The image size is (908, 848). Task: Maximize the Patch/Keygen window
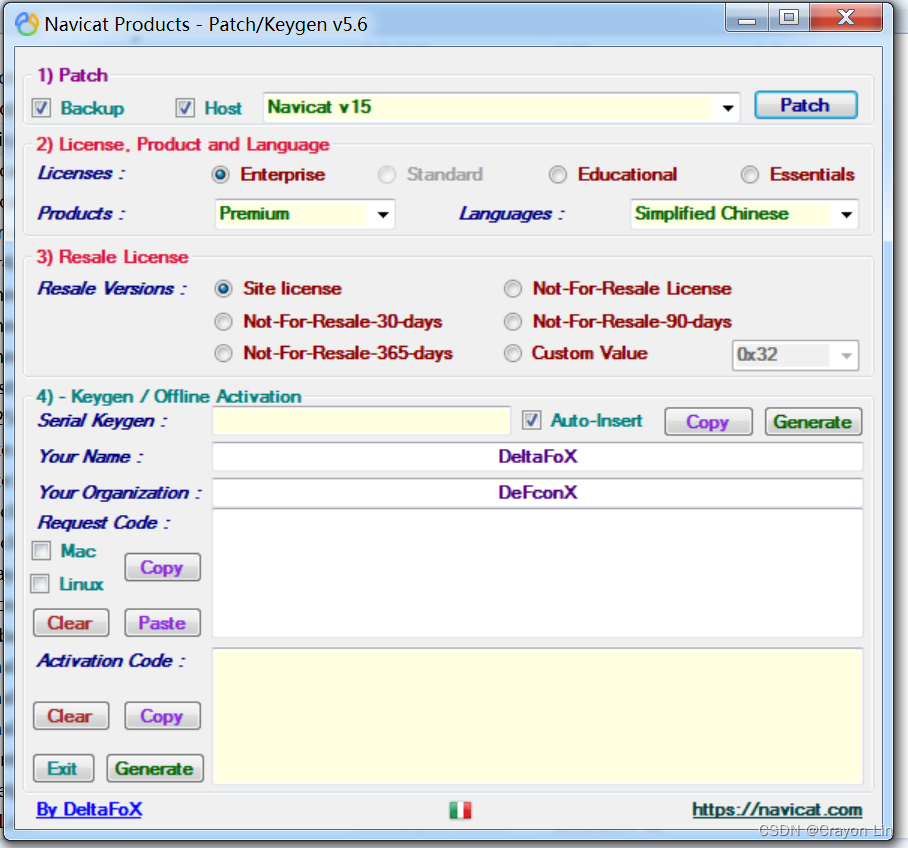tap(789, 19)
